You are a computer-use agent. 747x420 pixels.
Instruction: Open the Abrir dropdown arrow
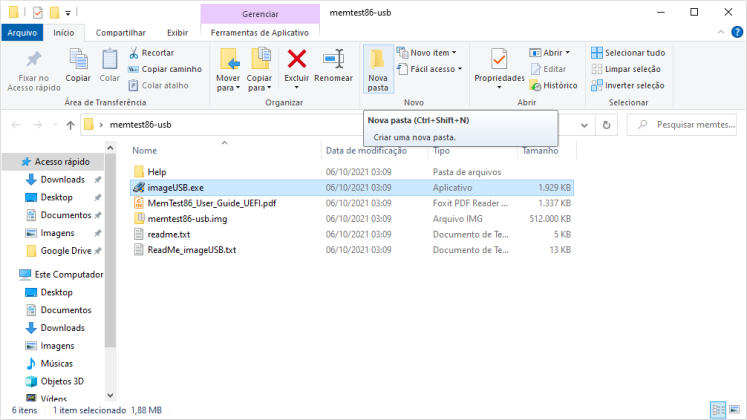(567, 53)
